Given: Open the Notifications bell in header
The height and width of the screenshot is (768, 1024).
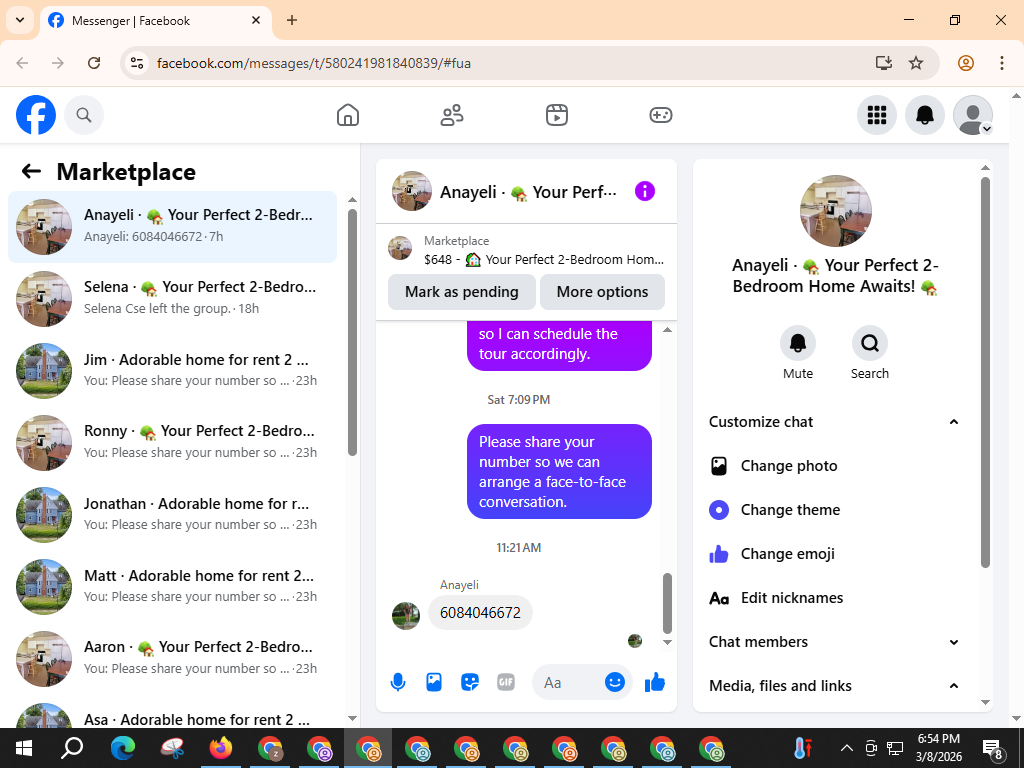Looking at the screenshot, I should (925, 115).
